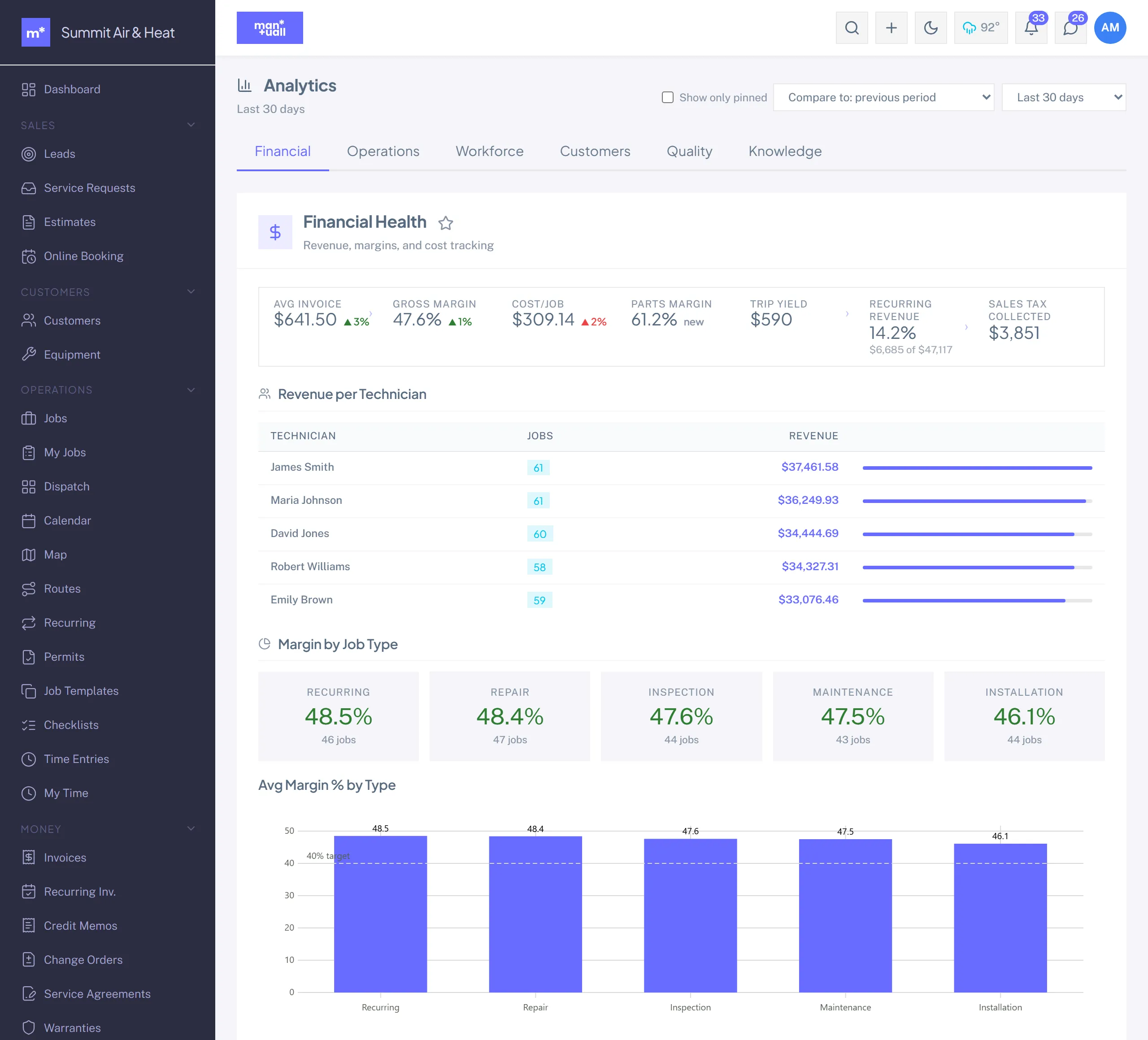Select the Installation 46.1% margin card
The height and width of the screenshot is (1040, 1148).
point(1024,716)
